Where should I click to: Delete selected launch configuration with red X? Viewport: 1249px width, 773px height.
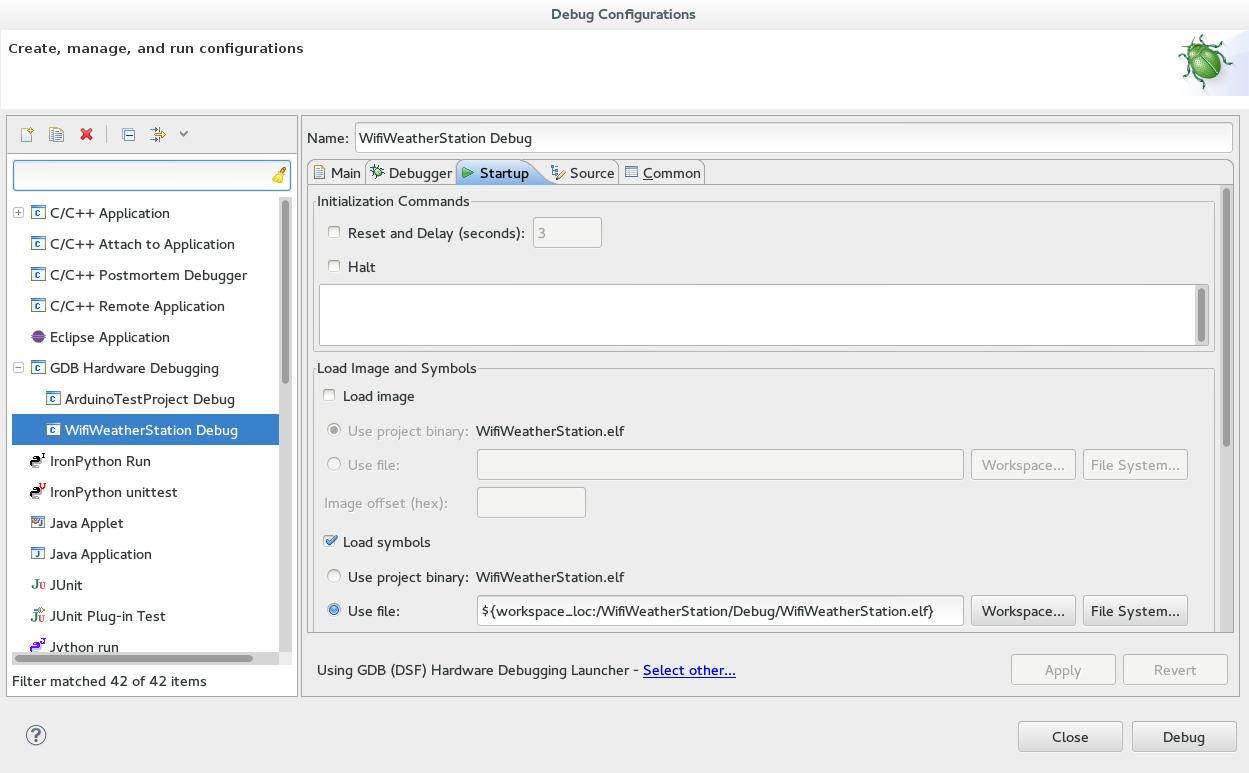click(87, 134)
